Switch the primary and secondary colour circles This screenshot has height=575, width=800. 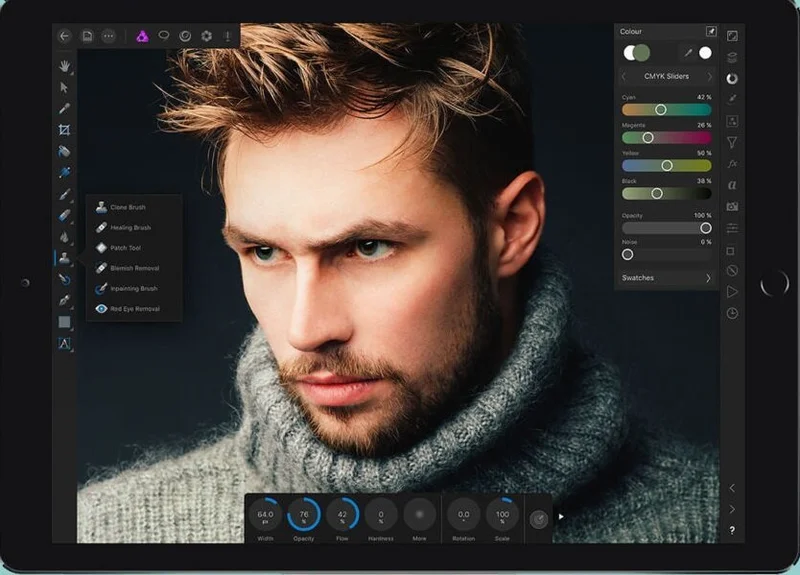[636, 53]
